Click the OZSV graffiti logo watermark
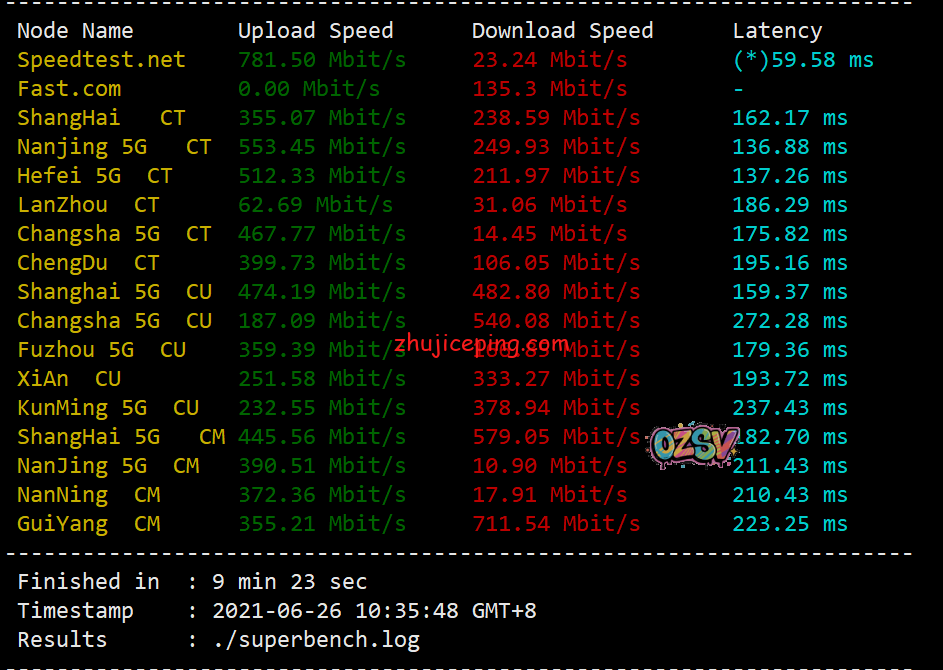The height and width of the screenshot is (670, 943). [x=694, y=444]
